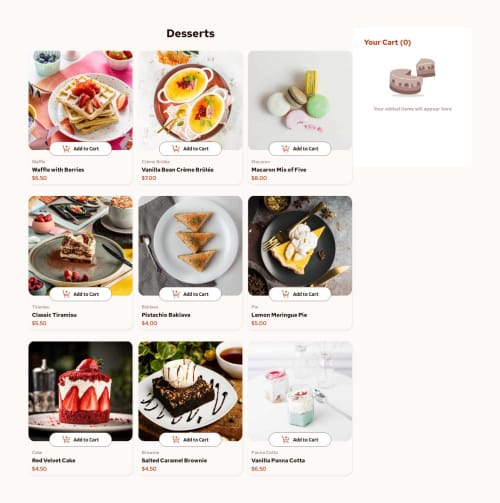
Task: Add Vanilla Panna Cotta to cart
Action: (300, 440)
